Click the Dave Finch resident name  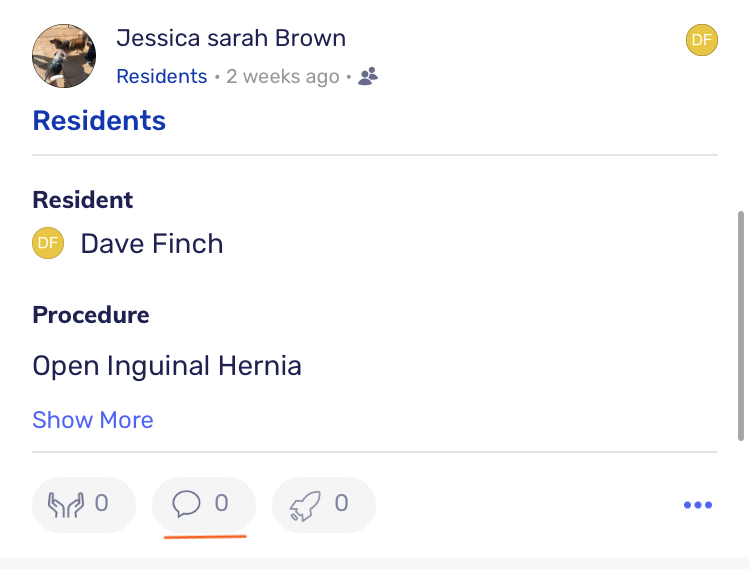tap(152, 243)
